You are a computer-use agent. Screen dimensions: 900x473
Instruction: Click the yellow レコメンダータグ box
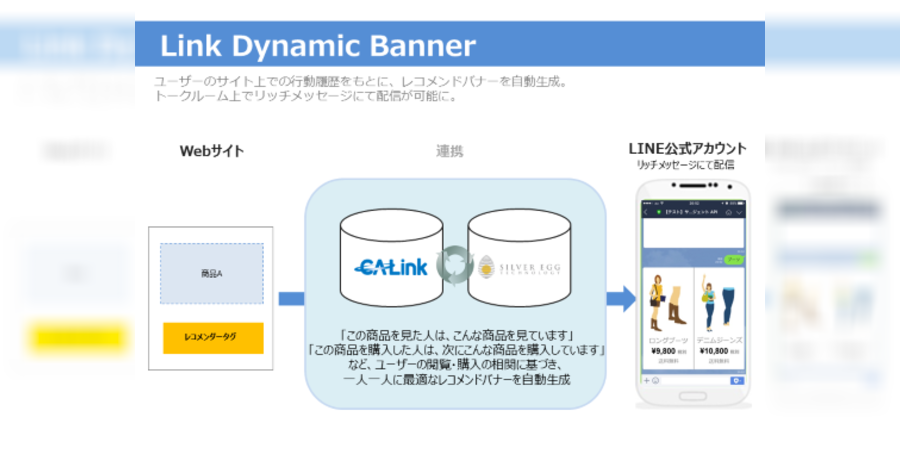pos(213,338)
